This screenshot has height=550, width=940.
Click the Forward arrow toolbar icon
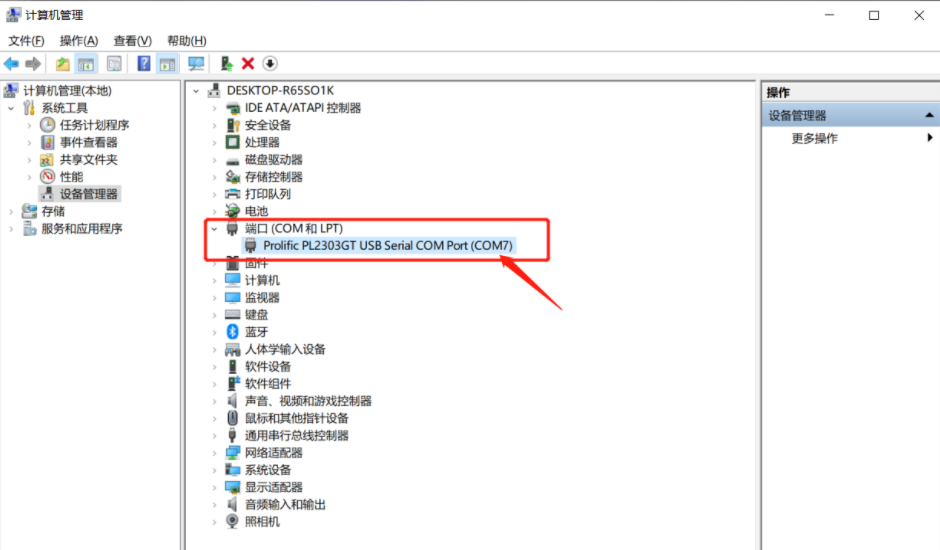[33, 64]
